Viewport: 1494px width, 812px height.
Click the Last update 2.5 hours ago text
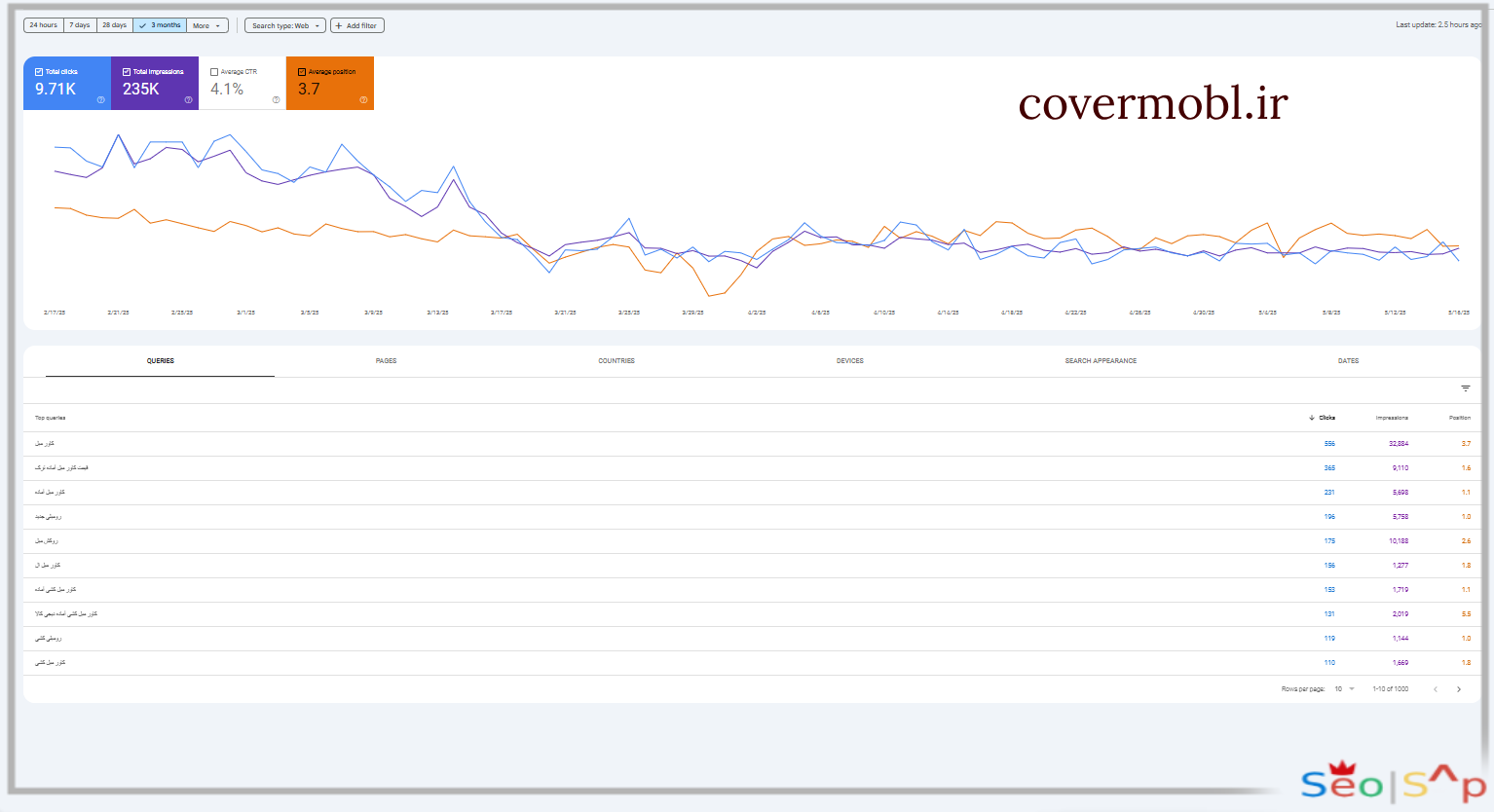1439,25
